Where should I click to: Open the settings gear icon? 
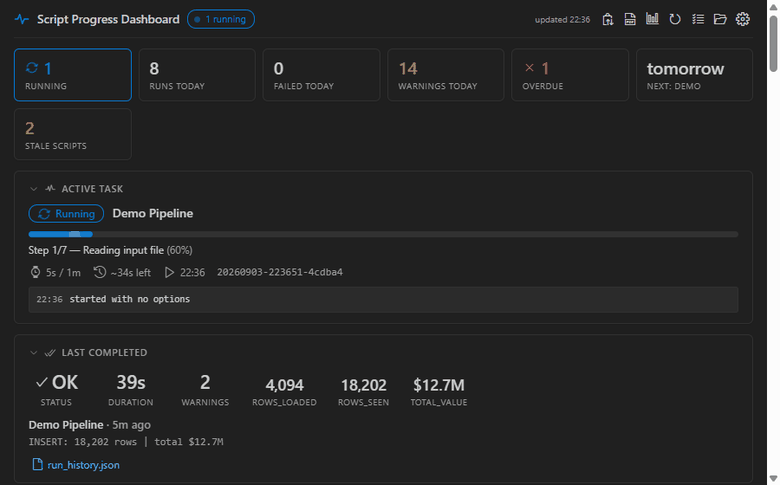click(x=742, y=19)
